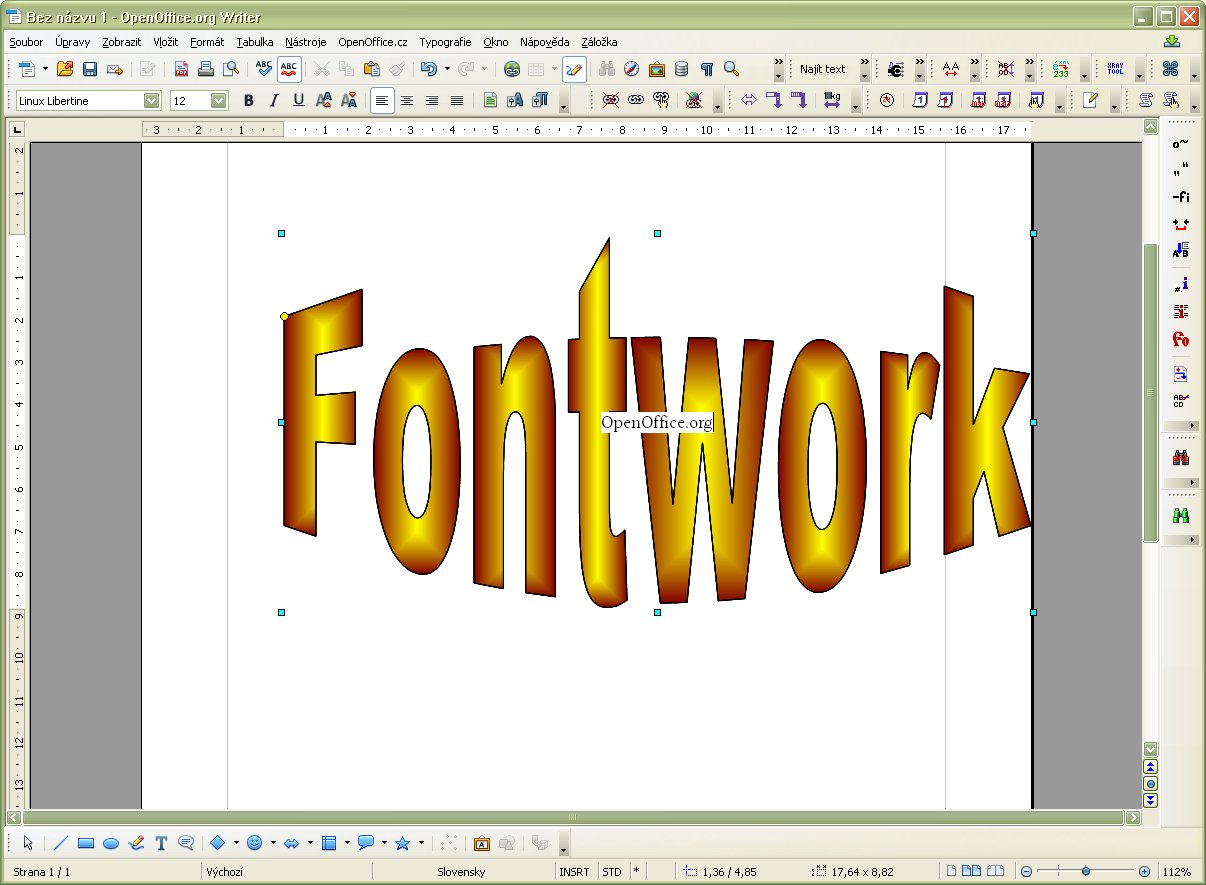Expand Block Arrows dropdown arrow
The height and width of the screenshot is (885, 1206).
click(x=310, y=843)
